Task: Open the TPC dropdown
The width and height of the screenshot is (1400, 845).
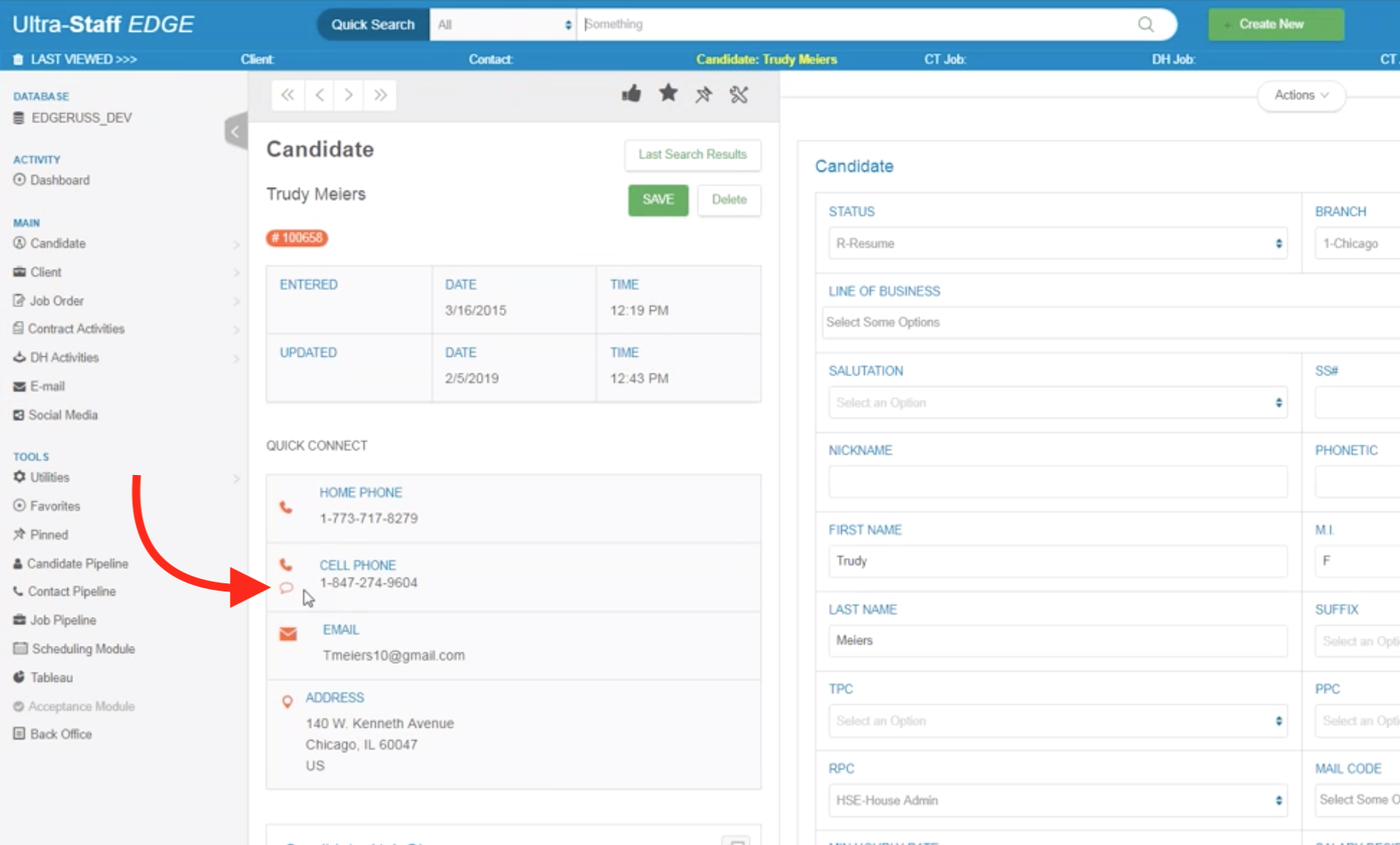Action: click(1058, 721)
